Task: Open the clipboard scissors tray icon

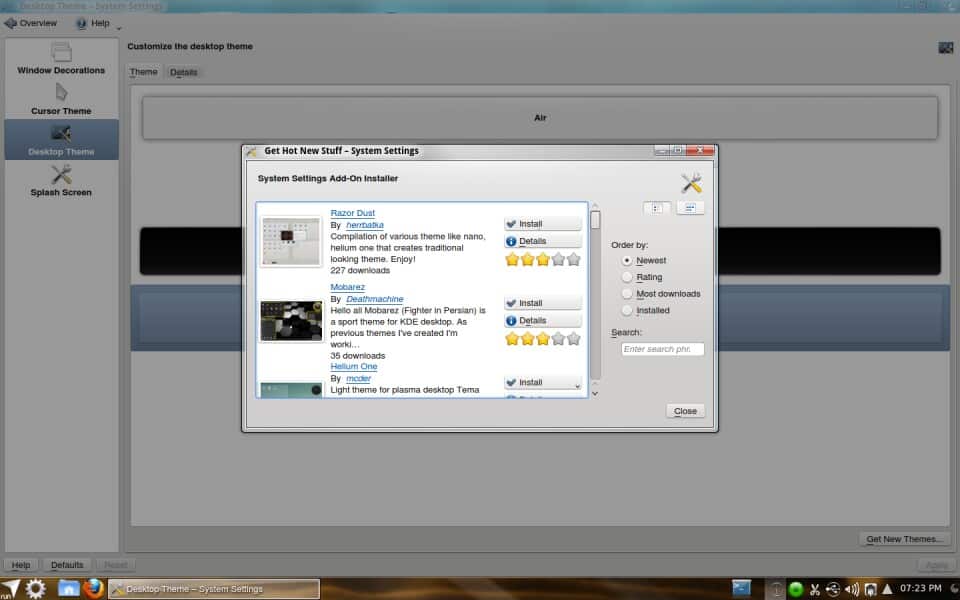Action: pyautogui.click(x=815, y=590)
